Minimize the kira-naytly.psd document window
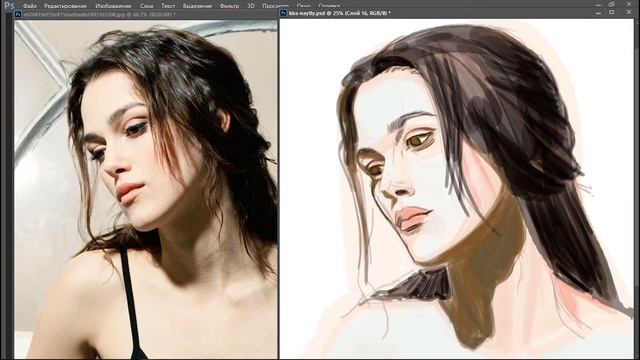The height and width of the screenshot is (360, 640). [x=598, y=13]
